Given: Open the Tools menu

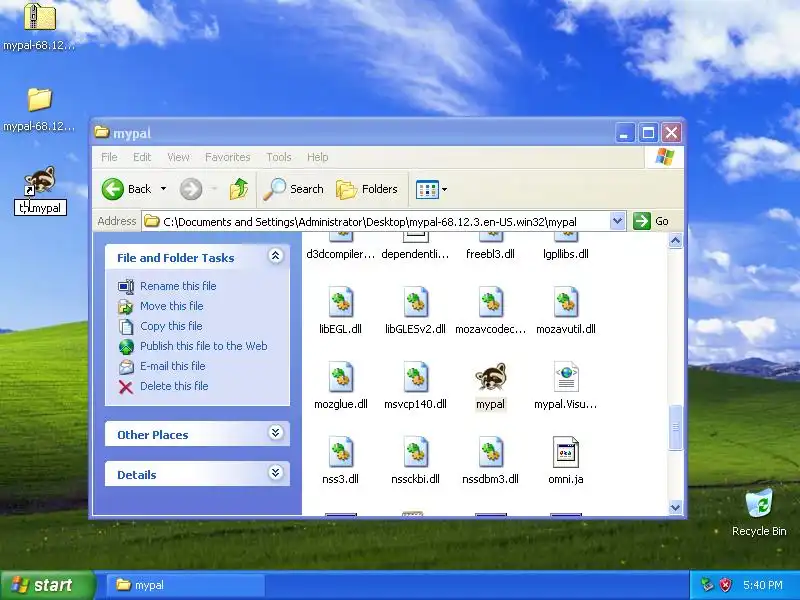Looking at the screenshot, I should coord(279,157).
